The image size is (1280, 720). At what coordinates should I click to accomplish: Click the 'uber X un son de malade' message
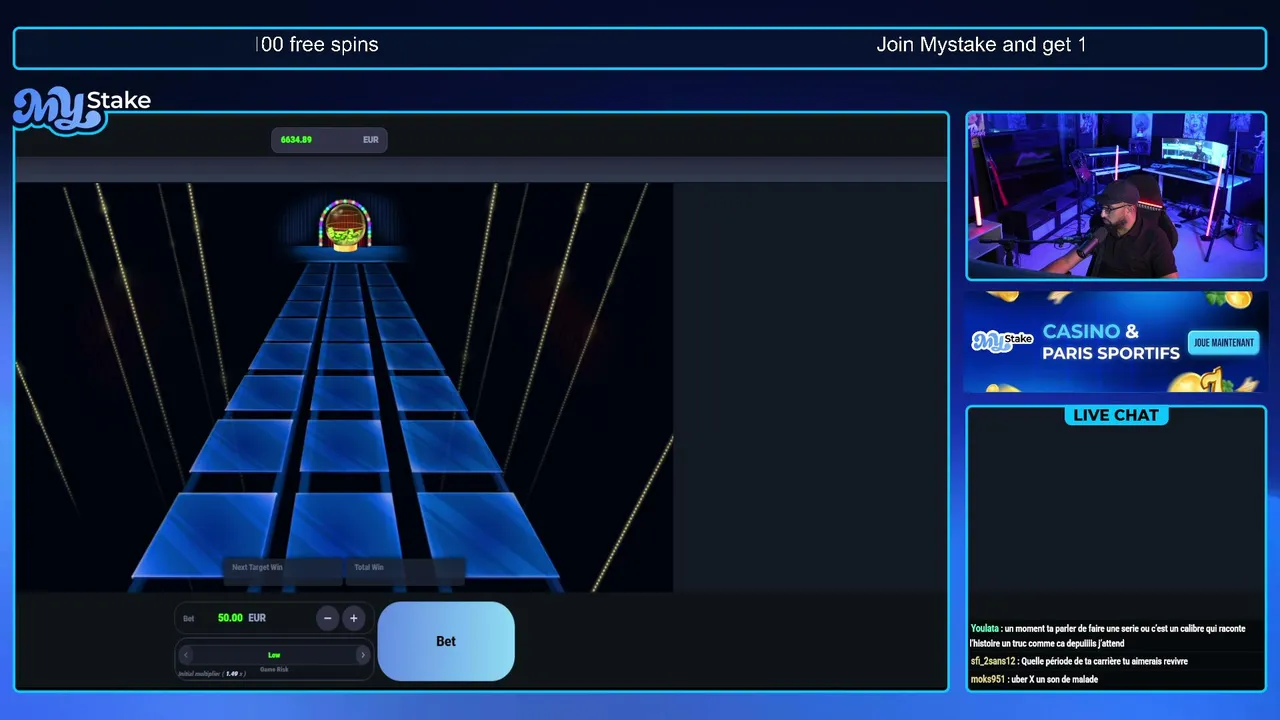(1054, 679)
